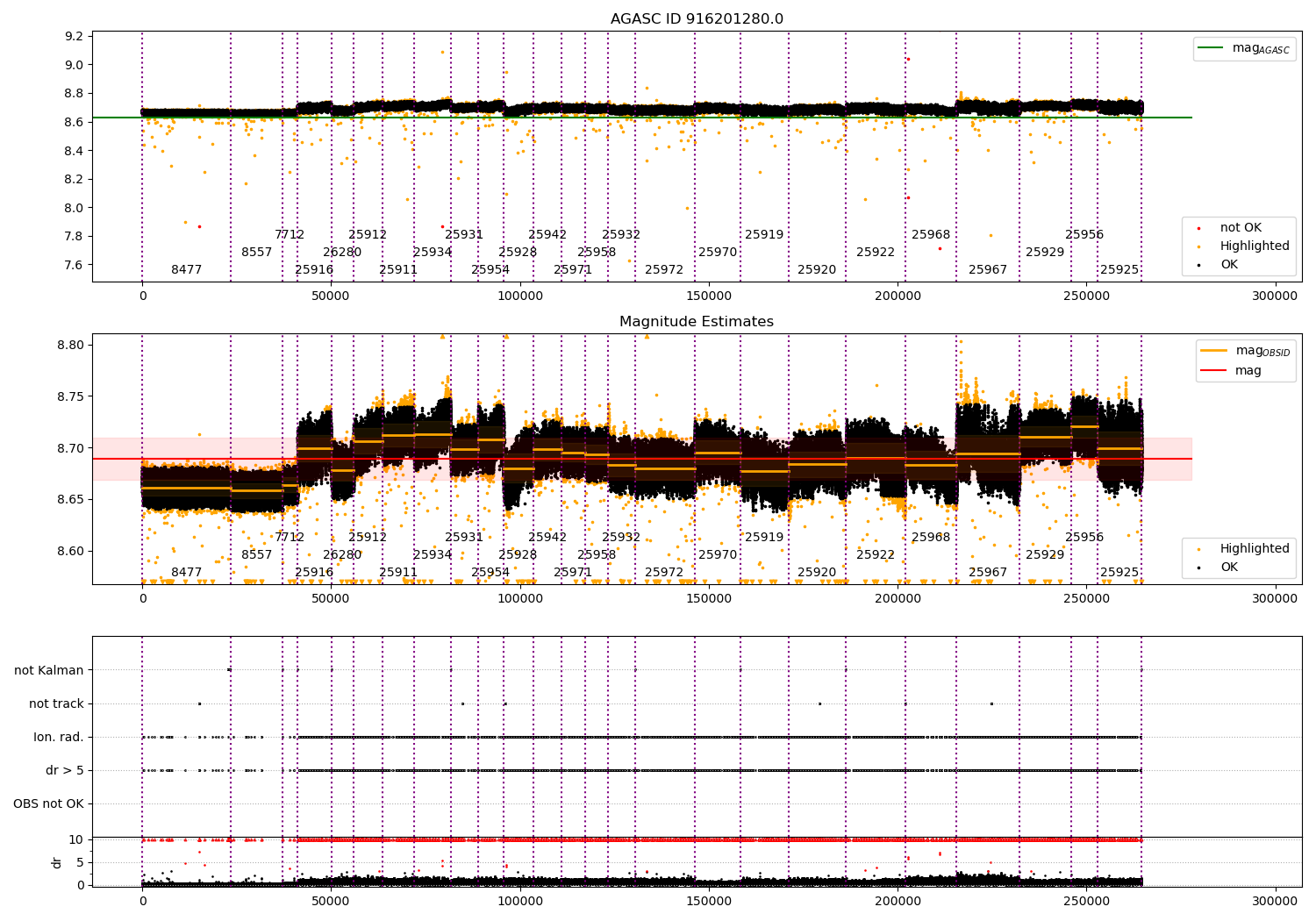Click the 'dr > 5' axis label

coord(65,770)
